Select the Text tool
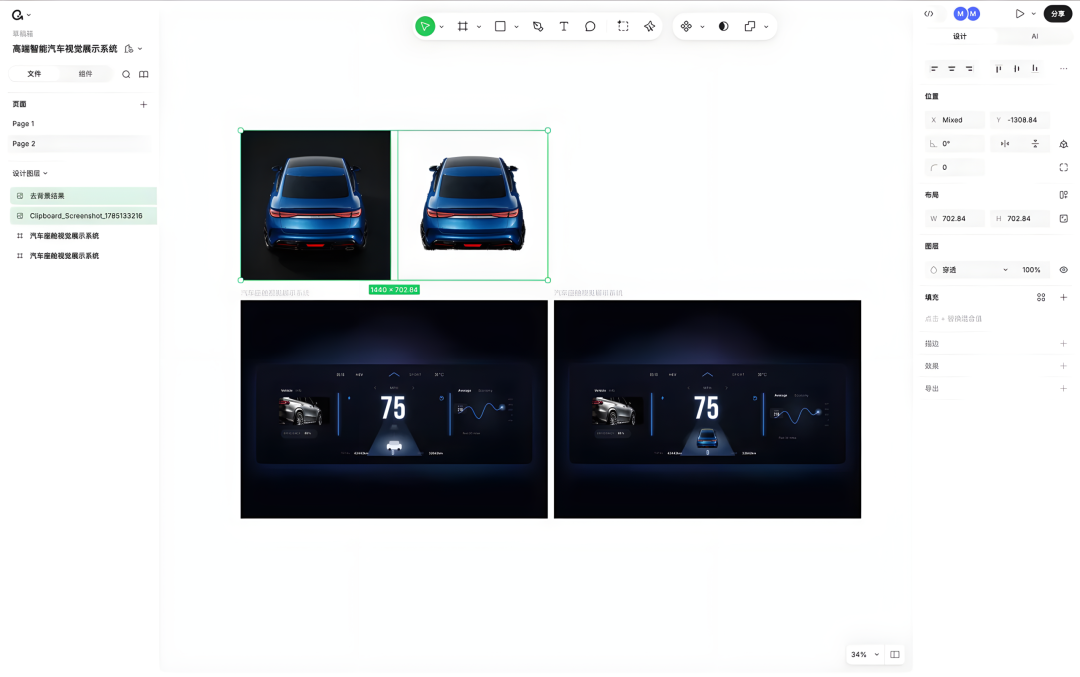Viewport: 1080px width, 677px height. [x=563, y=26]
